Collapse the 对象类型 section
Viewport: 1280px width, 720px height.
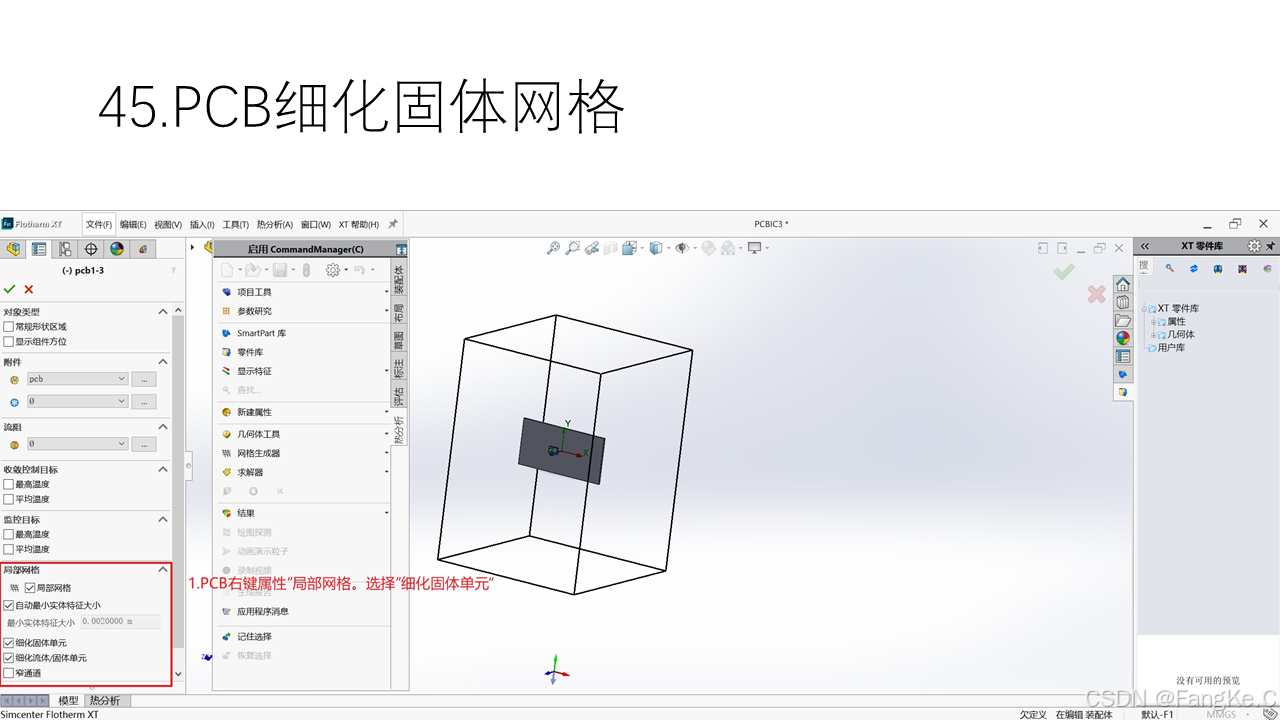pyautogui.click(x=164, y=312)
